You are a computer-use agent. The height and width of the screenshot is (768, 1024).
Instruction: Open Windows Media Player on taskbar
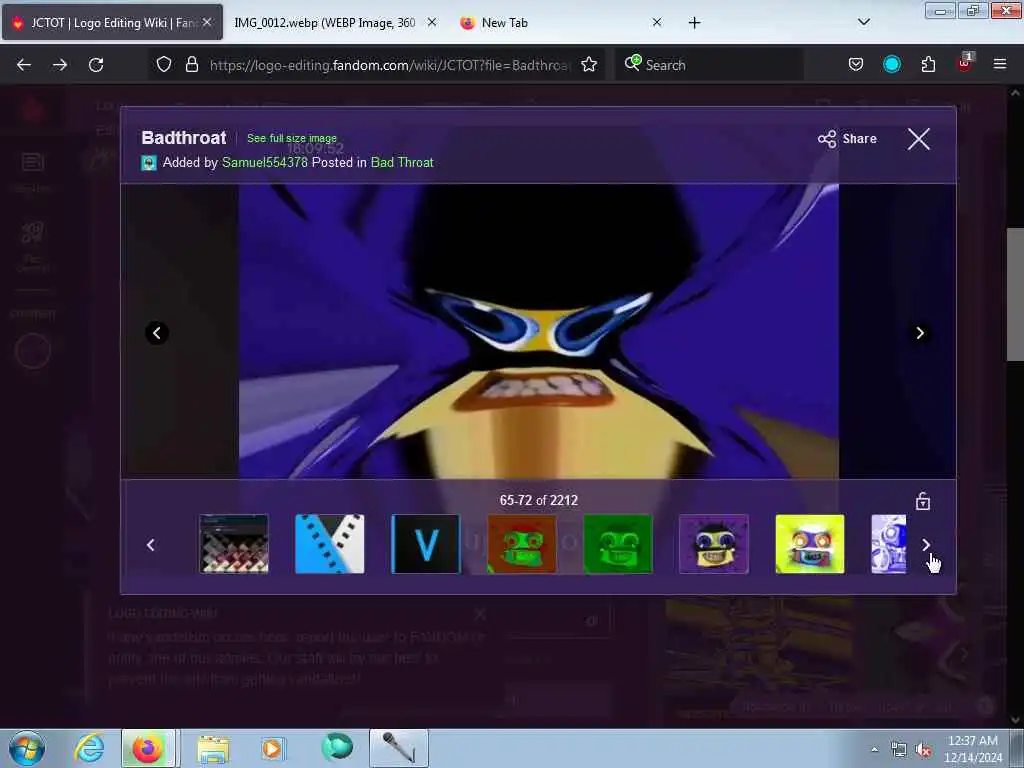pyautogui.click(x=272, y=748)
